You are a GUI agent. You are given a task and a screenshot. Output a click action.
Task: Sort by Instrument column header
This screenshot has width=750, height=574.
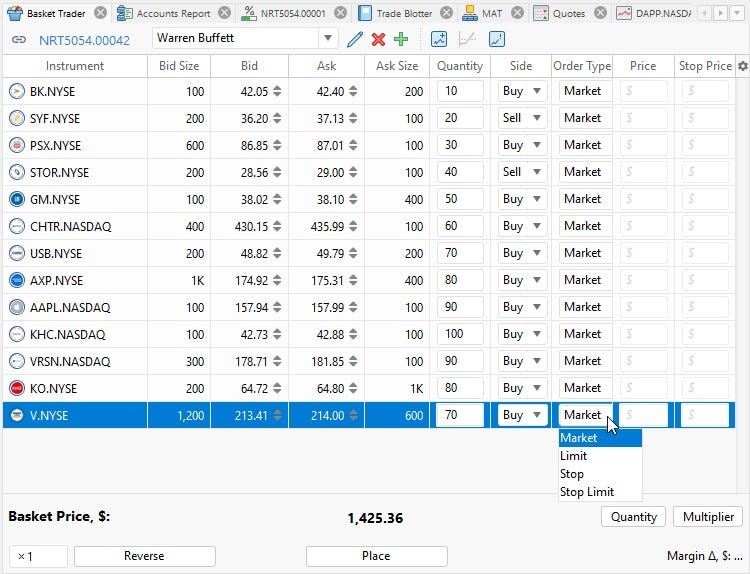(75, 66)
